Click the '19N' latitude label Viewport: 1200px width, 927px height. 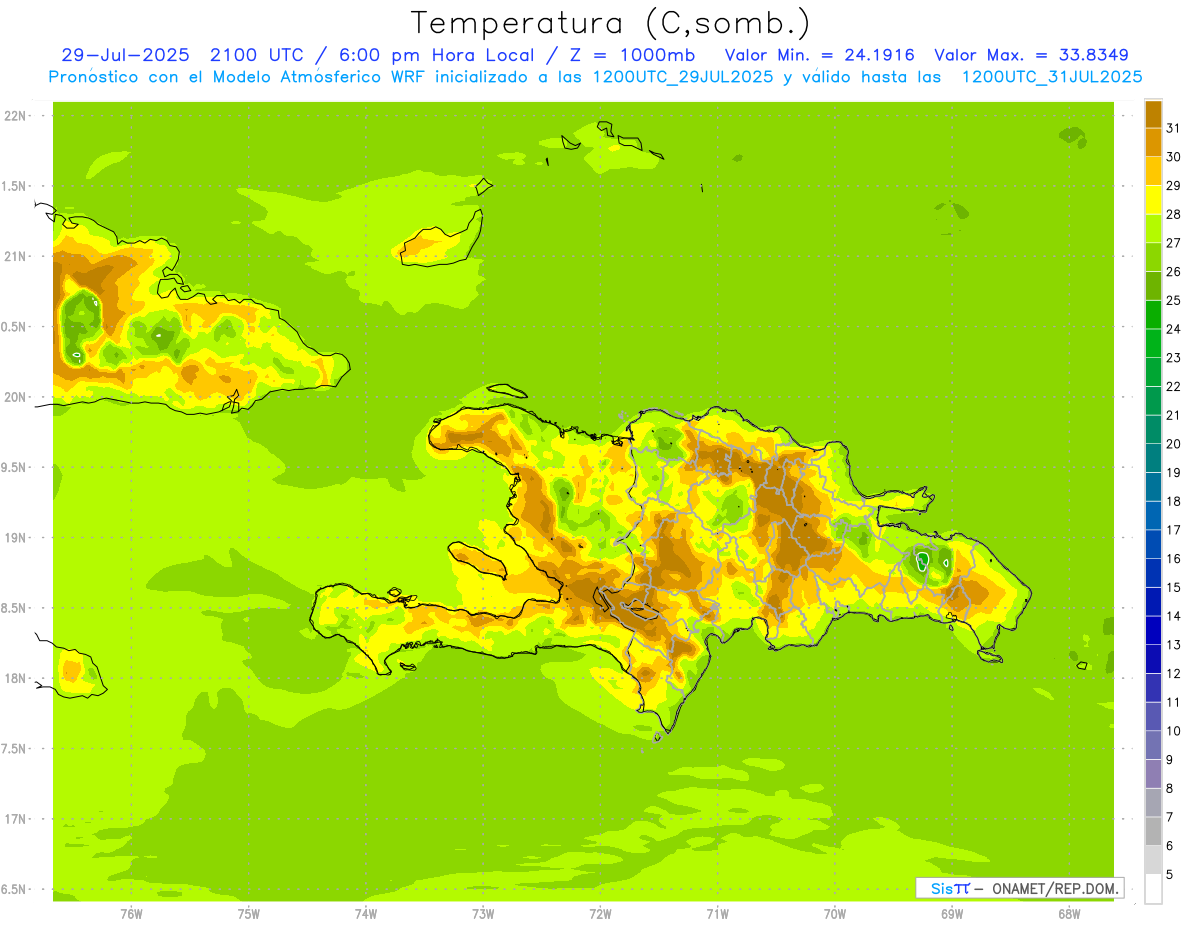(14, 537)
